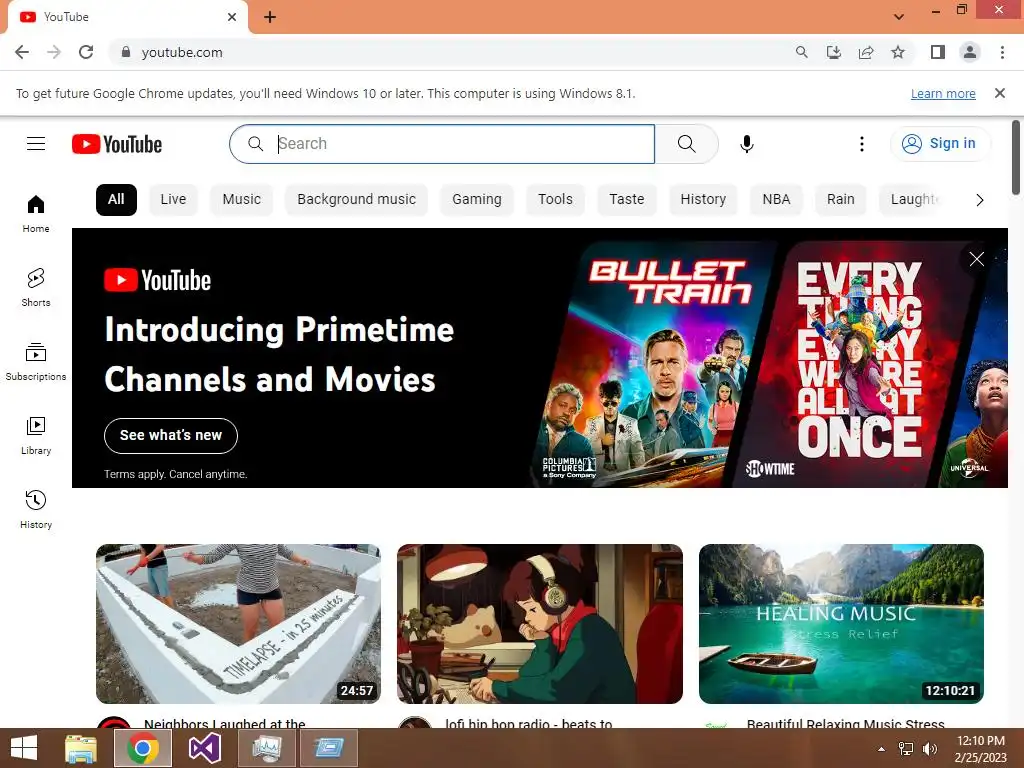The image size is (1024, 768).
Task: Bookmark this page with the star icon
Action: click(x=898, y=52)
